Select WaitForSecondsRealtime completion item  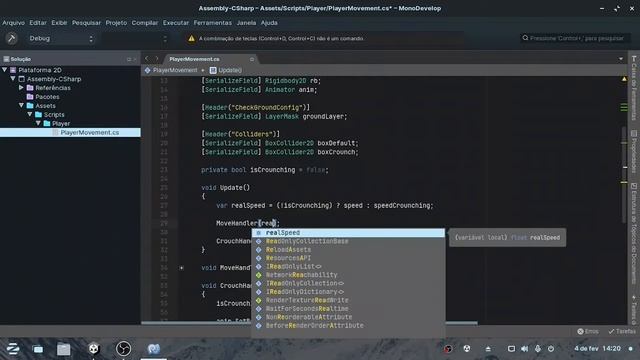[x=348, y=309]
